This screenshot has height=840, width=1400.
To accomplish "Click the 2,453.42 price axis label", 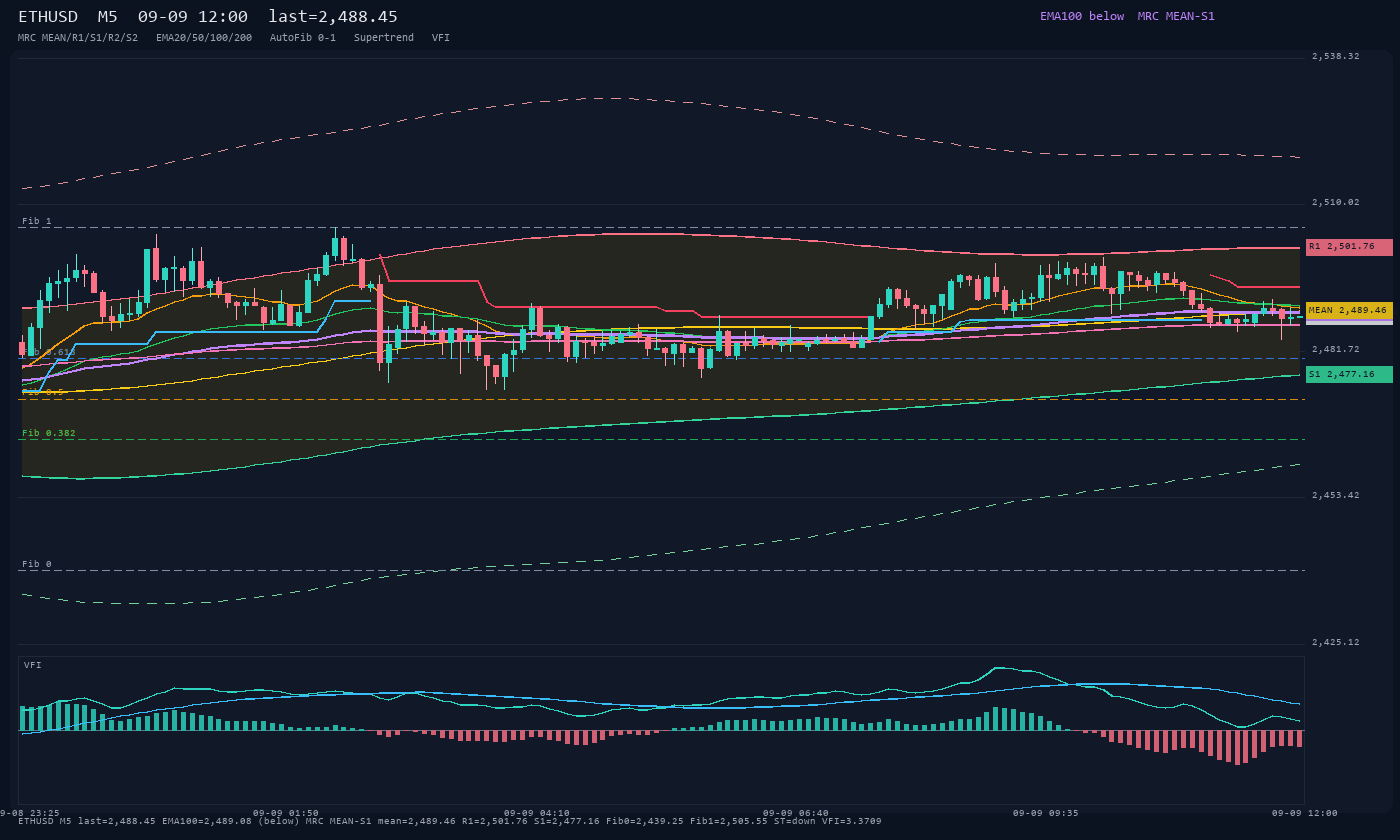I will pos(1336,495).
